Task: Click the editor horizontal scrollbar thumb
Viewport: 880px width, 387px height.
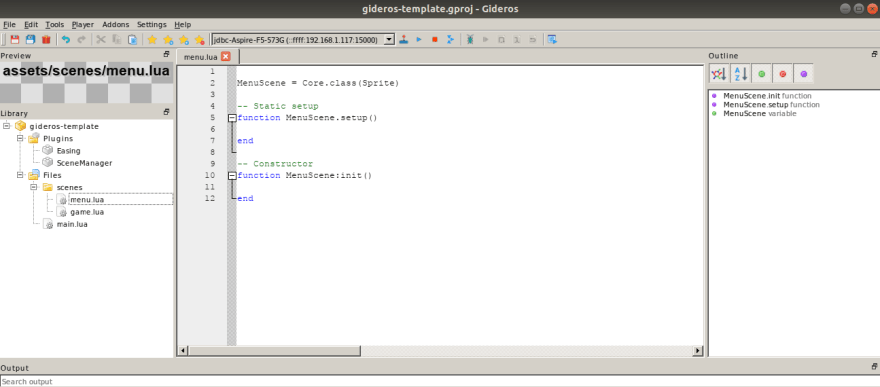Action: coord(274,351)
